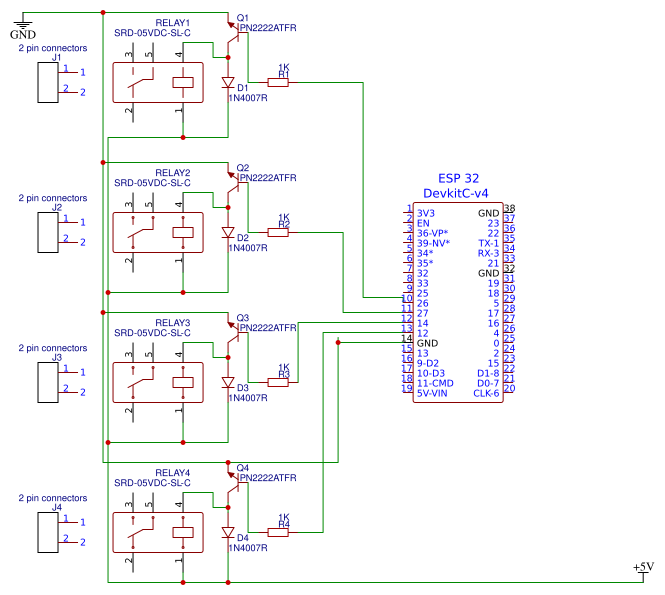Click ESP32 pin number 20
Viewport: 665px width, 595px height.
pyautogui.click(x=509, y=388)
